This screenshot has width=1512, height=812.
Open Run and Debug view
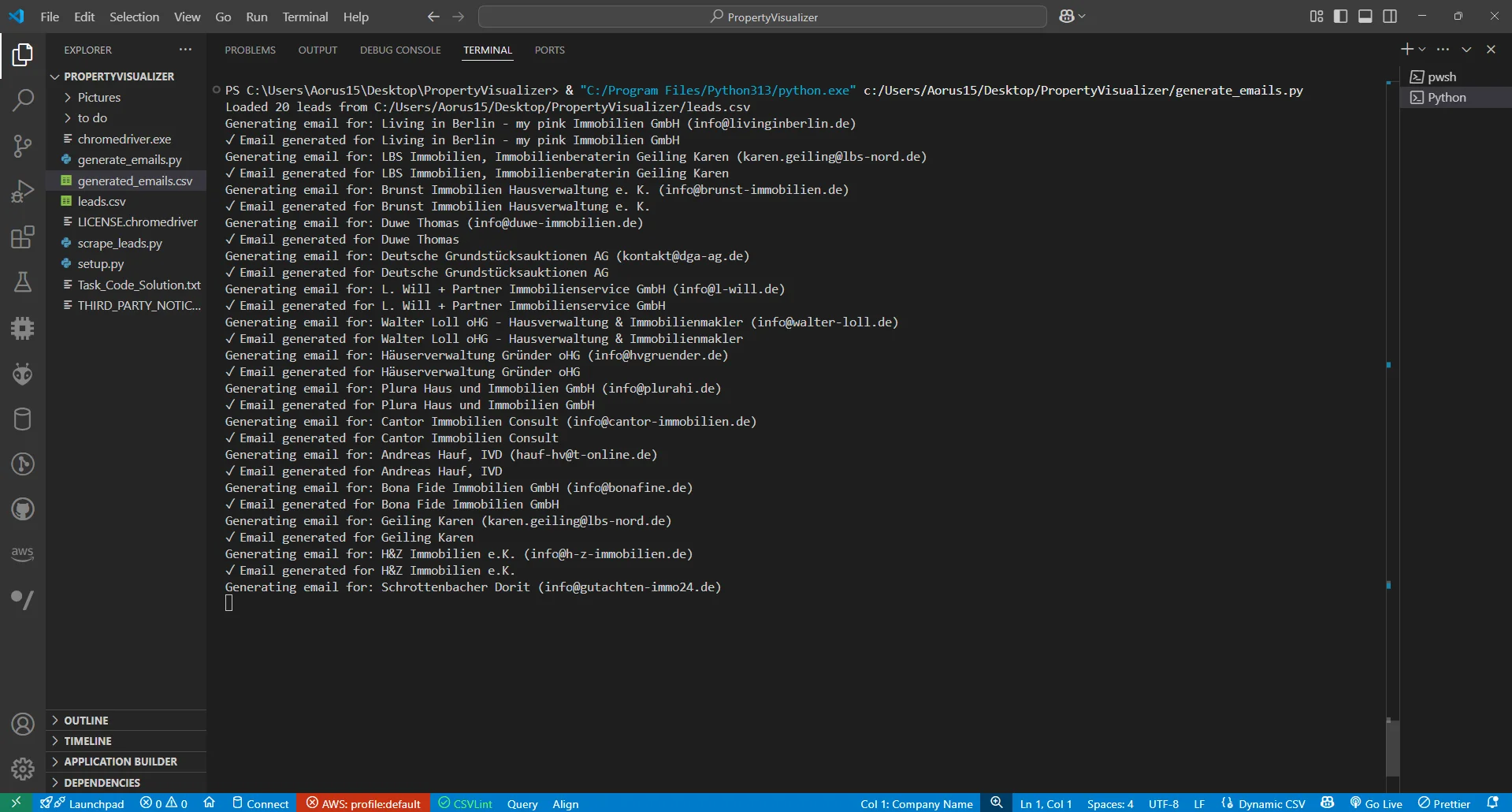point(23,192)
